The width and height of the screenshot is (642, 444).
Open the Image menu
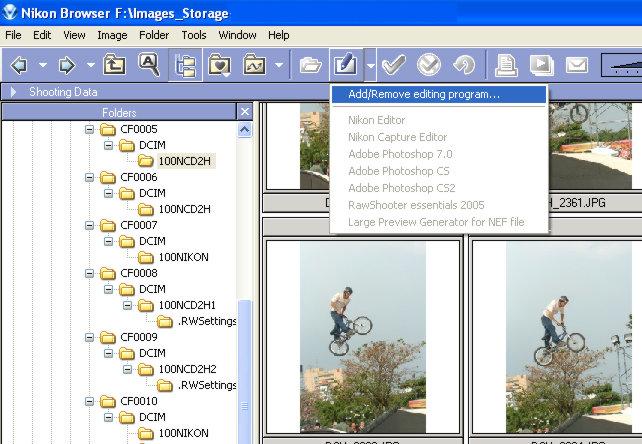tap(112, 35)
